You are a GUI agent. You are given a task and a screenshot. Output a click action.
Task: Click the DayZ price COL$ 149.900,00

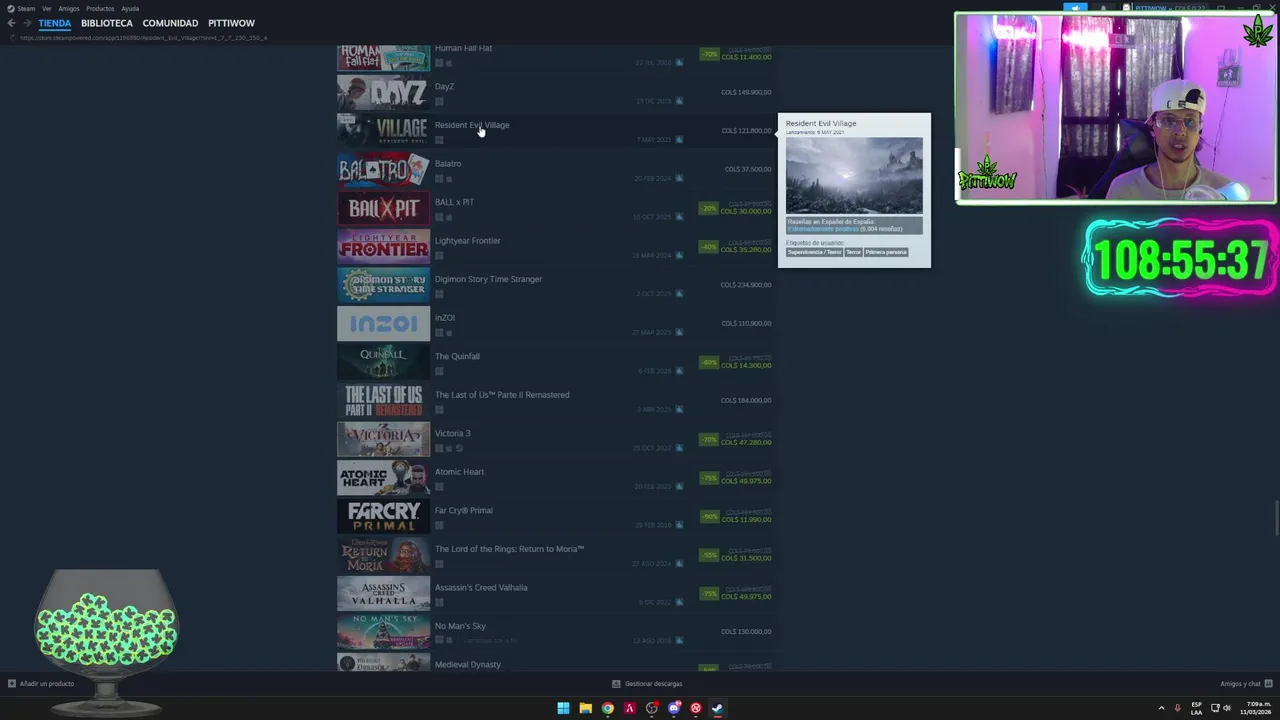746,92
